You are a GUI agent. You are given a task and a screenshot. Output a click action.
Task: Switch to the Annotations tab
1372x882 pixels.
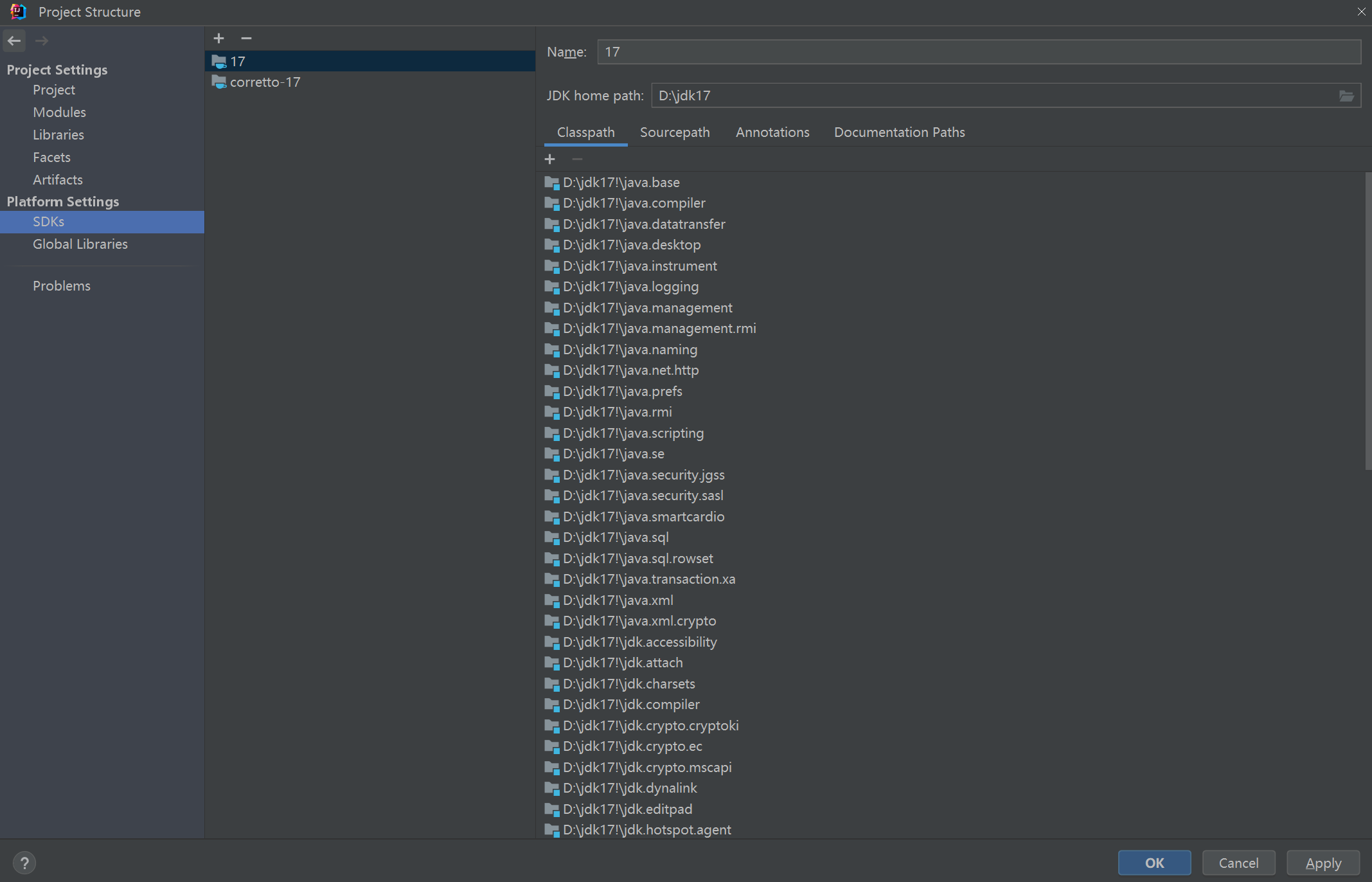(772, 132)
